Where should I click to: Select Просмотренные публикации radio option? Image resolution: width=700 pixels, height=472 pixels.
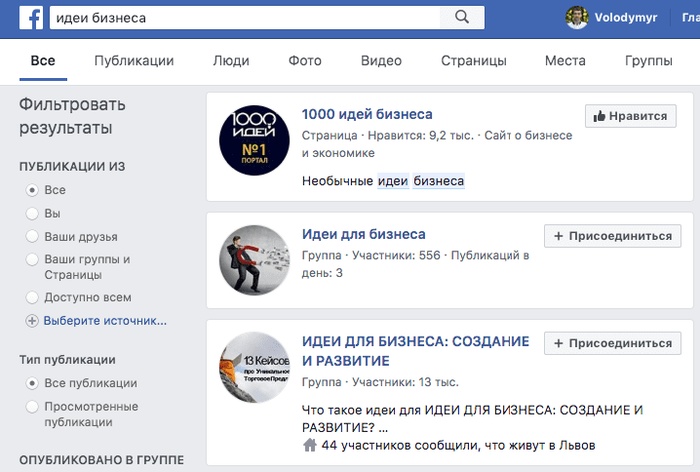pyautogui.click(x=32, y=406)
